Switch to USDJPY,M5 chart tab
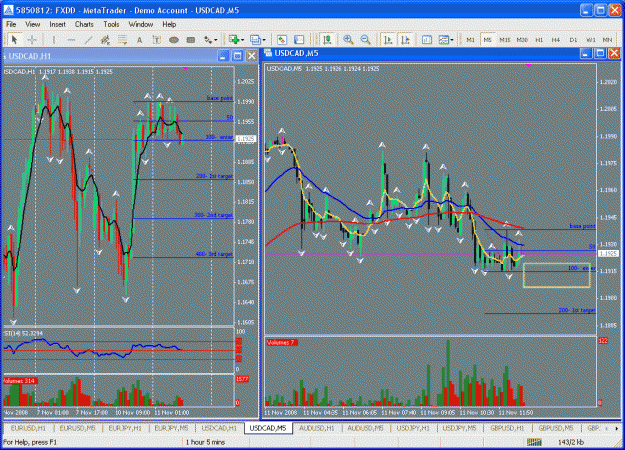The width and height of the screenshot is (625, 450). coord(460,428)
